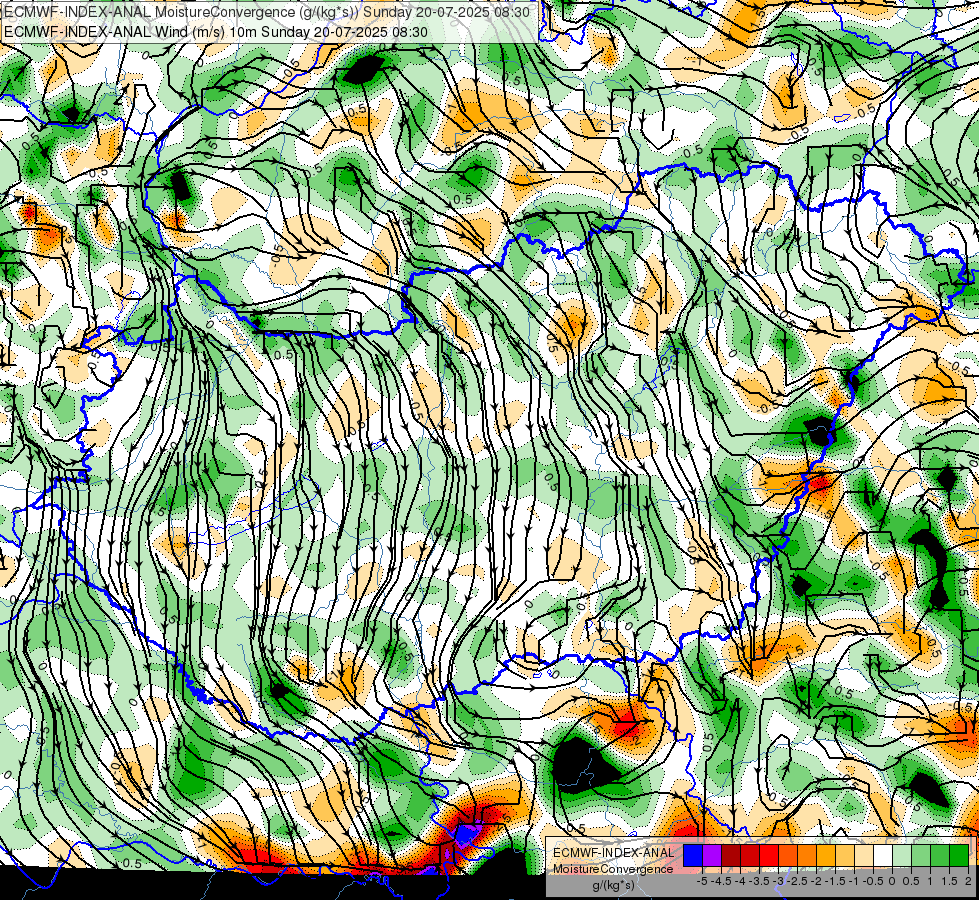Click the '-2' legend scale value
This screenshot has width=979, height=900.
[816, 881]
